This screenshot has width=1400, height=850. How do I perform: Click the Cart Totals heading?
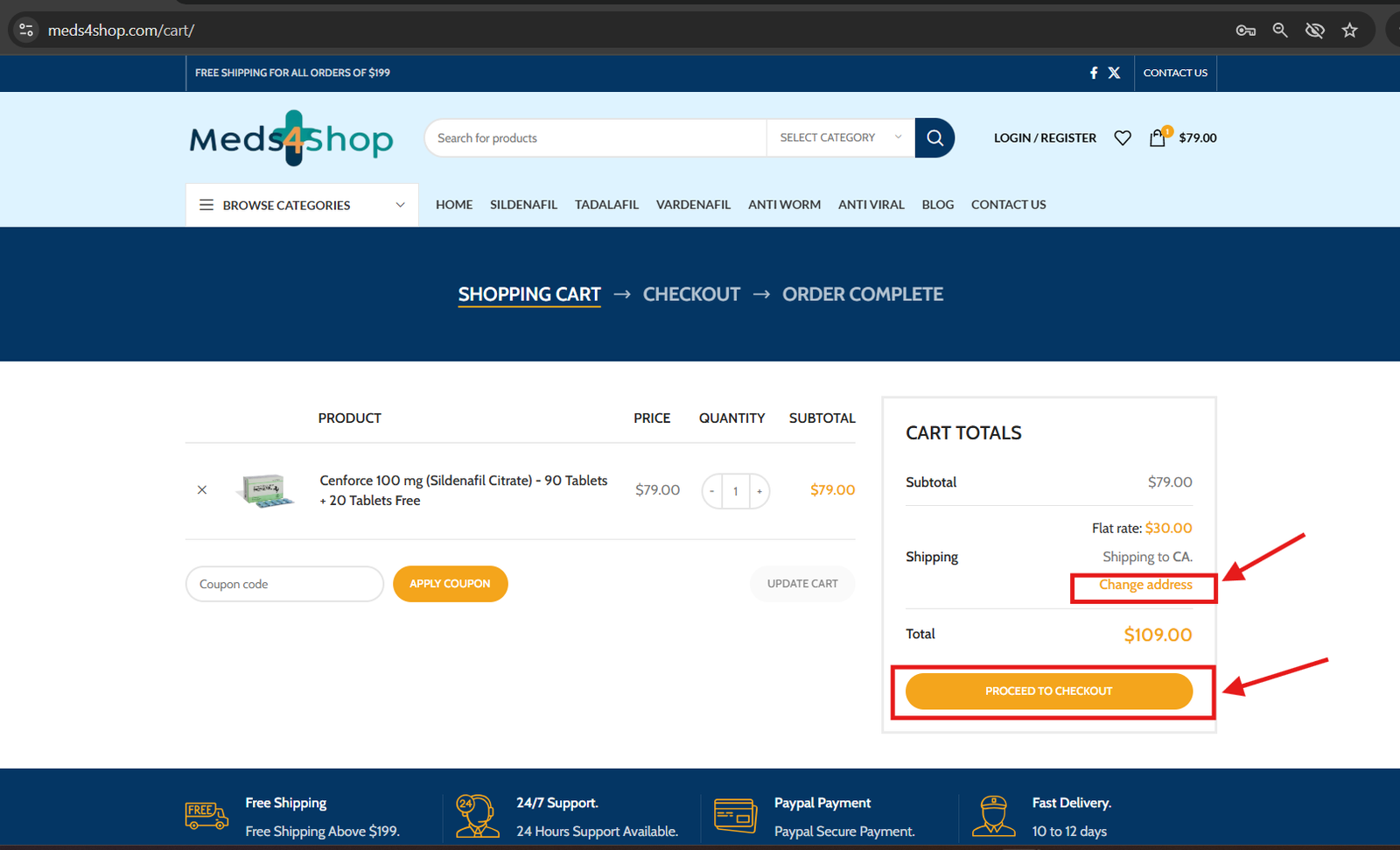[x=963, y=432]
